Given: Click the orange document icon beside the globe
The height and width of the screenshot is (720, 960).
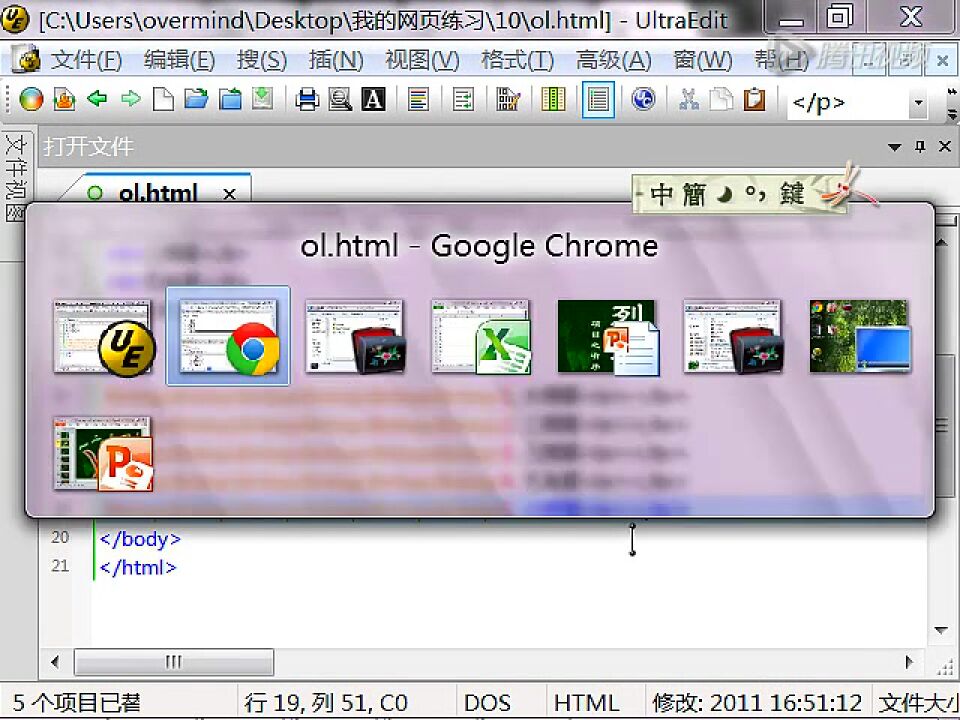Looking at the screenshot, I should pos(64,99).
